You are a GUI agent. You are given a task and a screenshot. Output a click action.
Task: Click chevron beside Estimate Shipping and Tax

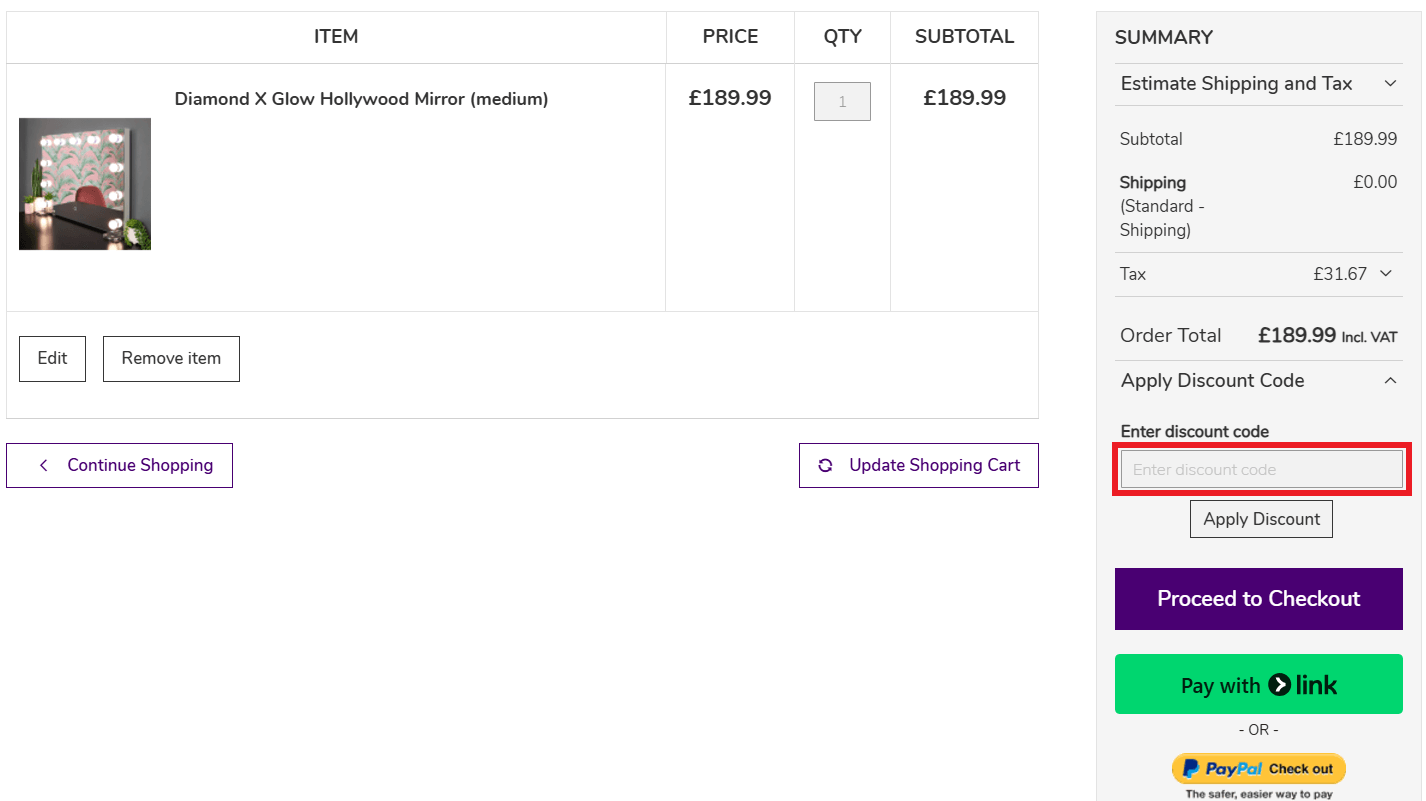(x=1390, y=84)
